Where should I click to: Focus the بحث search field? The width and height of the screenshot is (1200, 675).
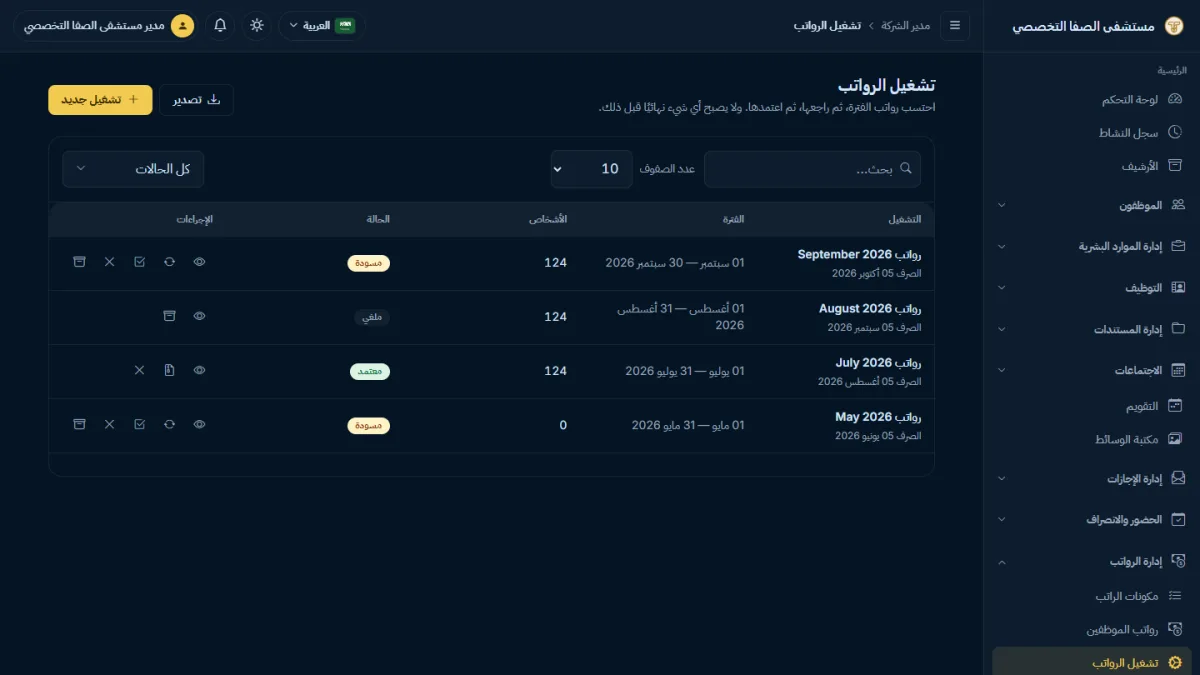pyautogui.click(x=812, y=169)
